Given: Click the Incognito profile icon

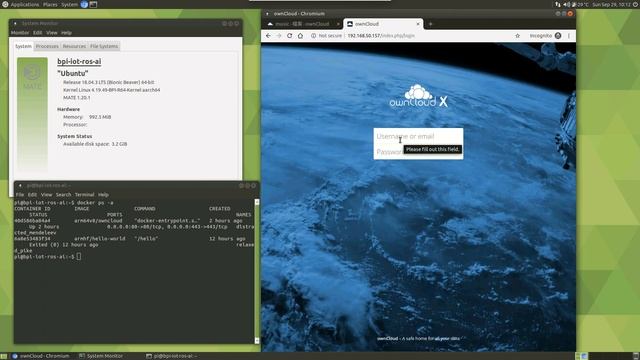Looking at the screenshot, I should point(558,36).
